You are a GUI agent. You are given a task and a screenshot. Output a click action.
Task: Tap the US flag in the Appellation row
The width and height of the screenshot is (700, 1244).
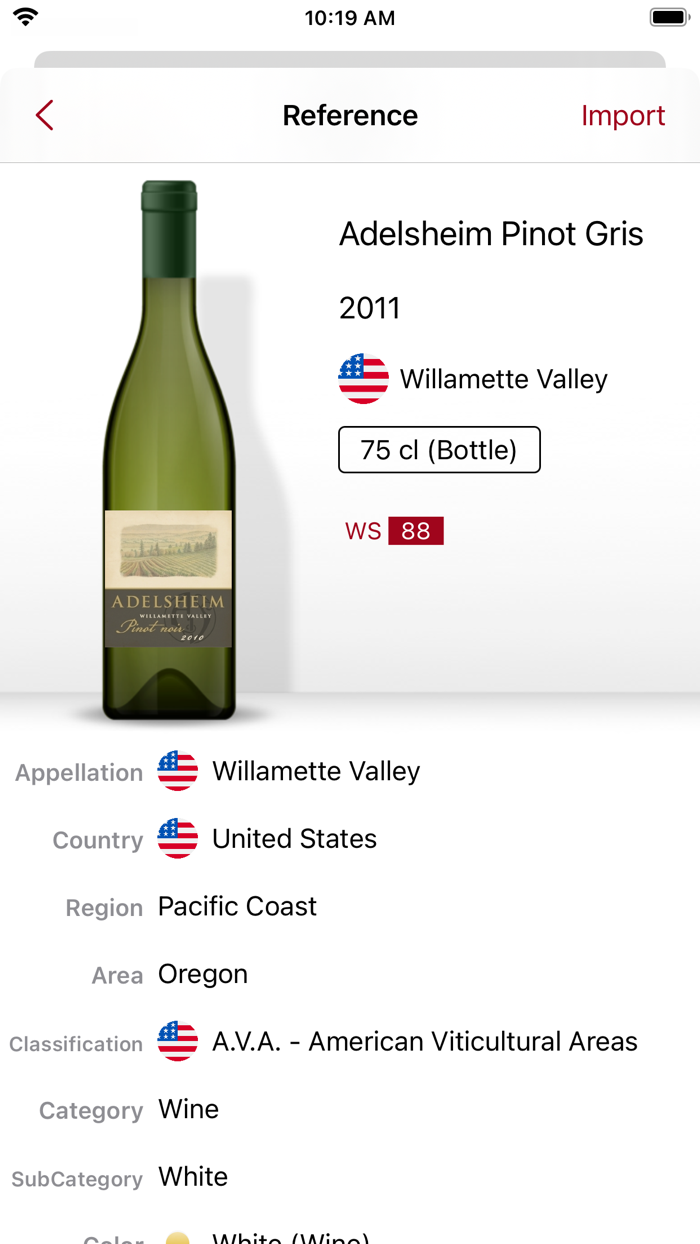(x=178, y=771)
